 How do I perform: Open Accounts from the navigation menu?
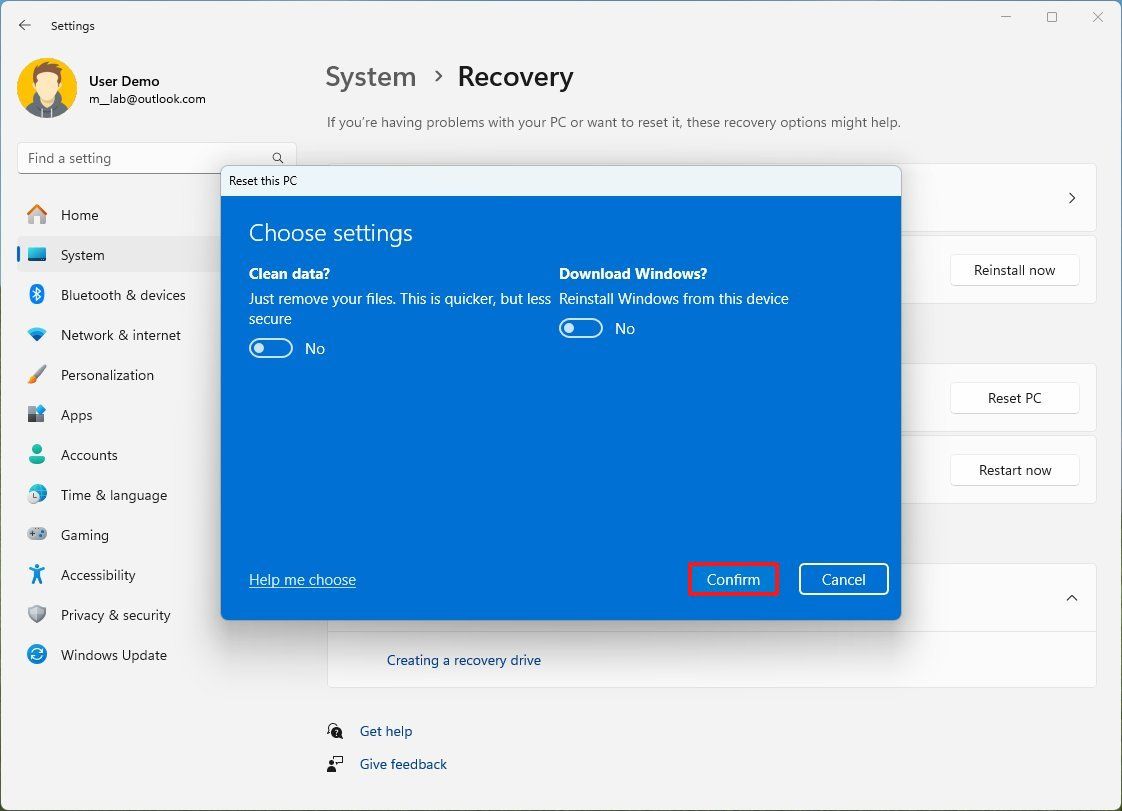tap(89, 455)
